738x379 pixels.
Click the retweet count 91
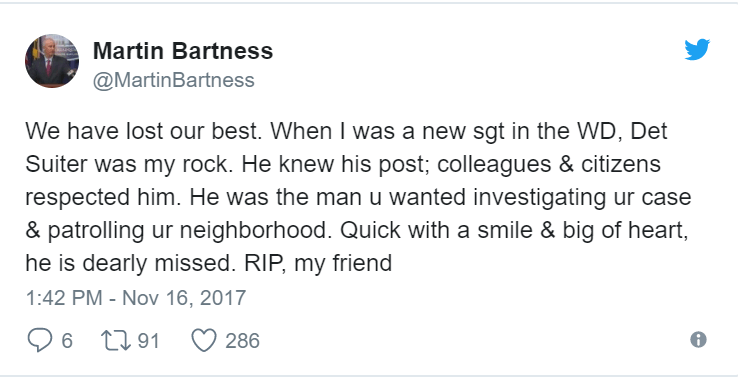tap(148, 341)
